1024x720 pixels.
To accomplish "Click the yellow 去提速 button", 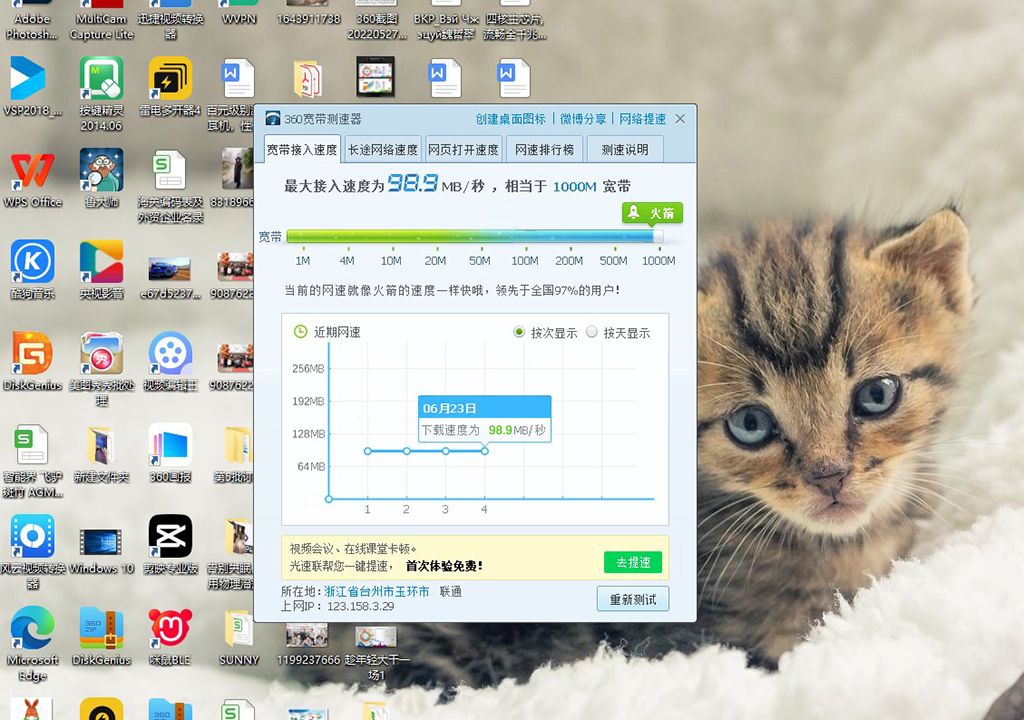I will coord(633,562).
